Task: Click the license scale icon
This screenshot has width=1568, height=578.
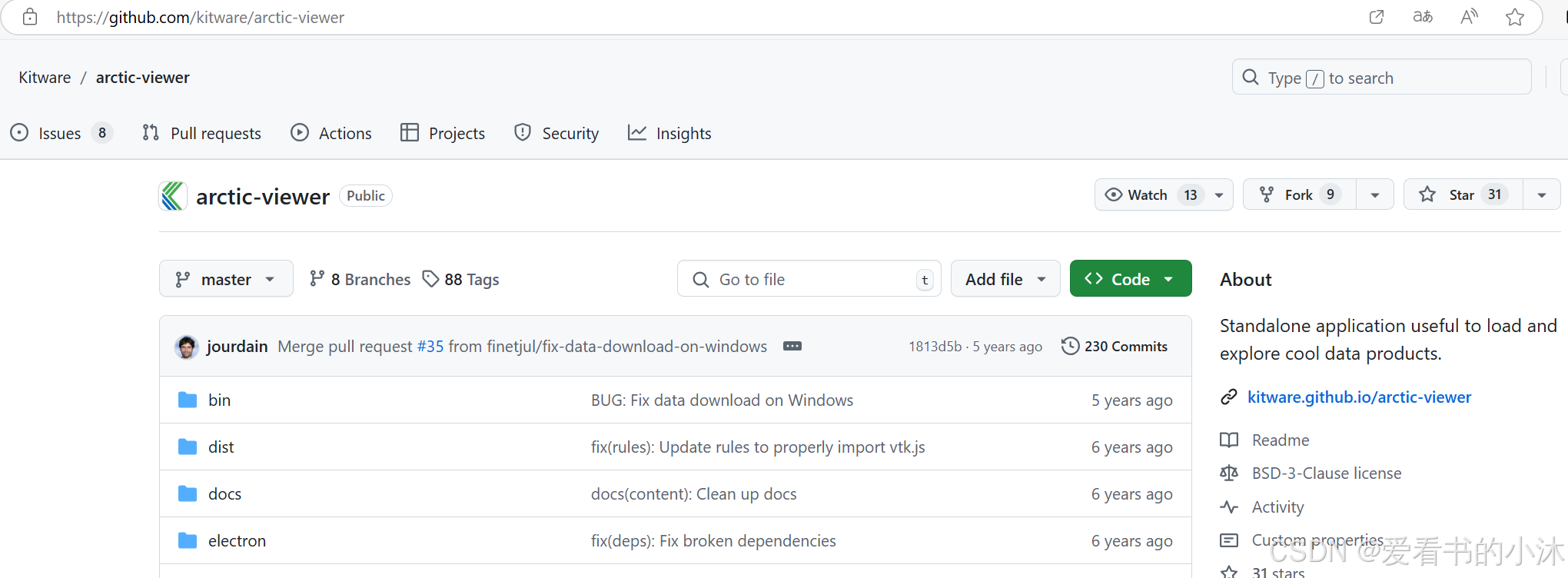Action: 1229,473
